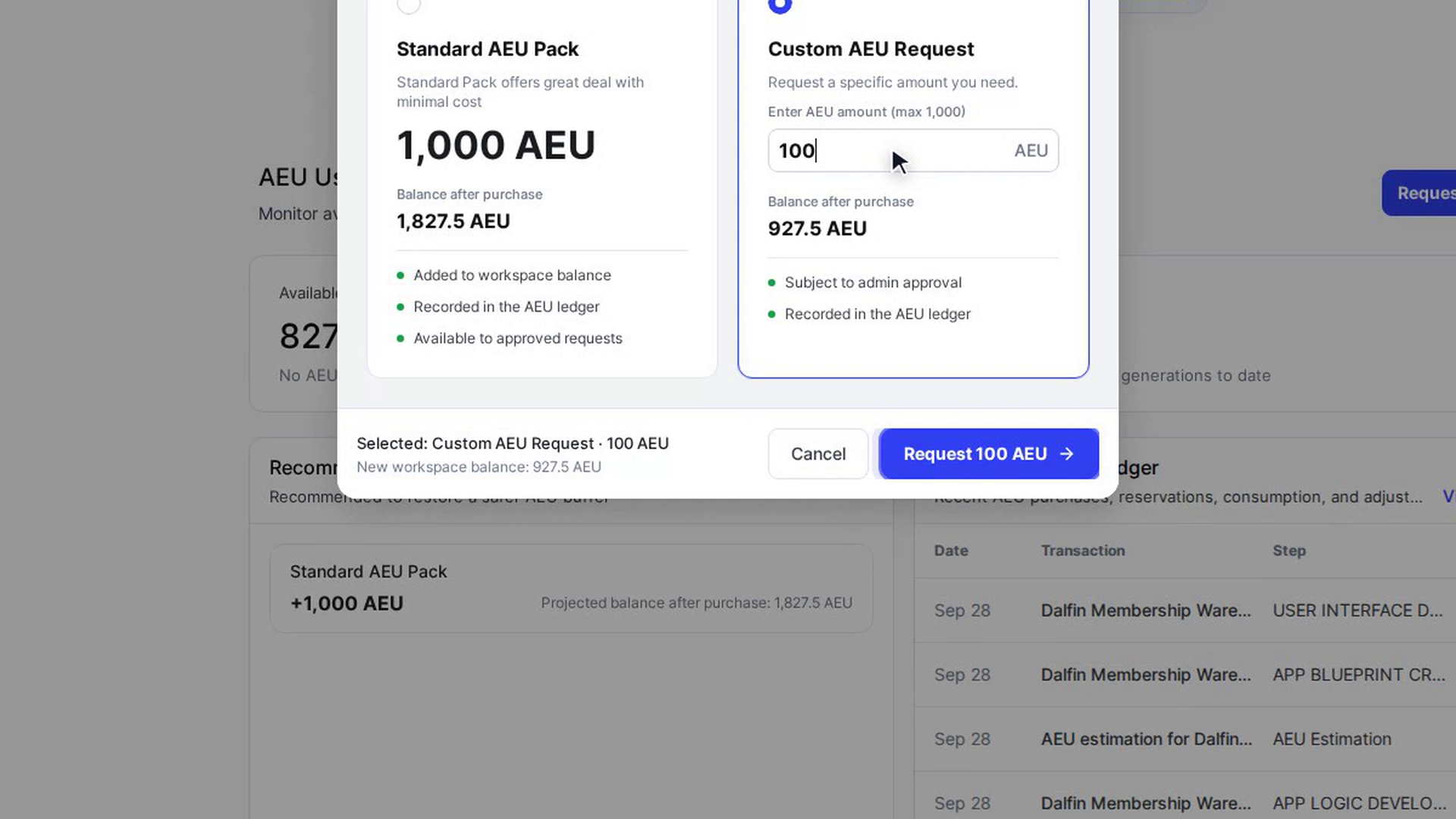Screen dimensions: 1456x819
Task: Click the +1,000 AEU recommended amount
Action: (347, 604)
